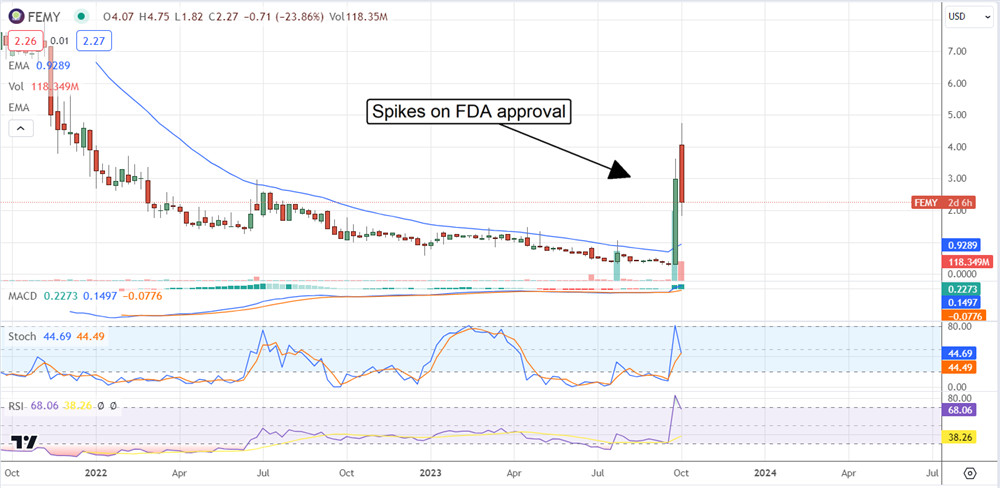Image resolution: width=1000 pixels, height=488 pixels.
Task: Click the blue 2.27 buy price box
Action: [94, 43]
